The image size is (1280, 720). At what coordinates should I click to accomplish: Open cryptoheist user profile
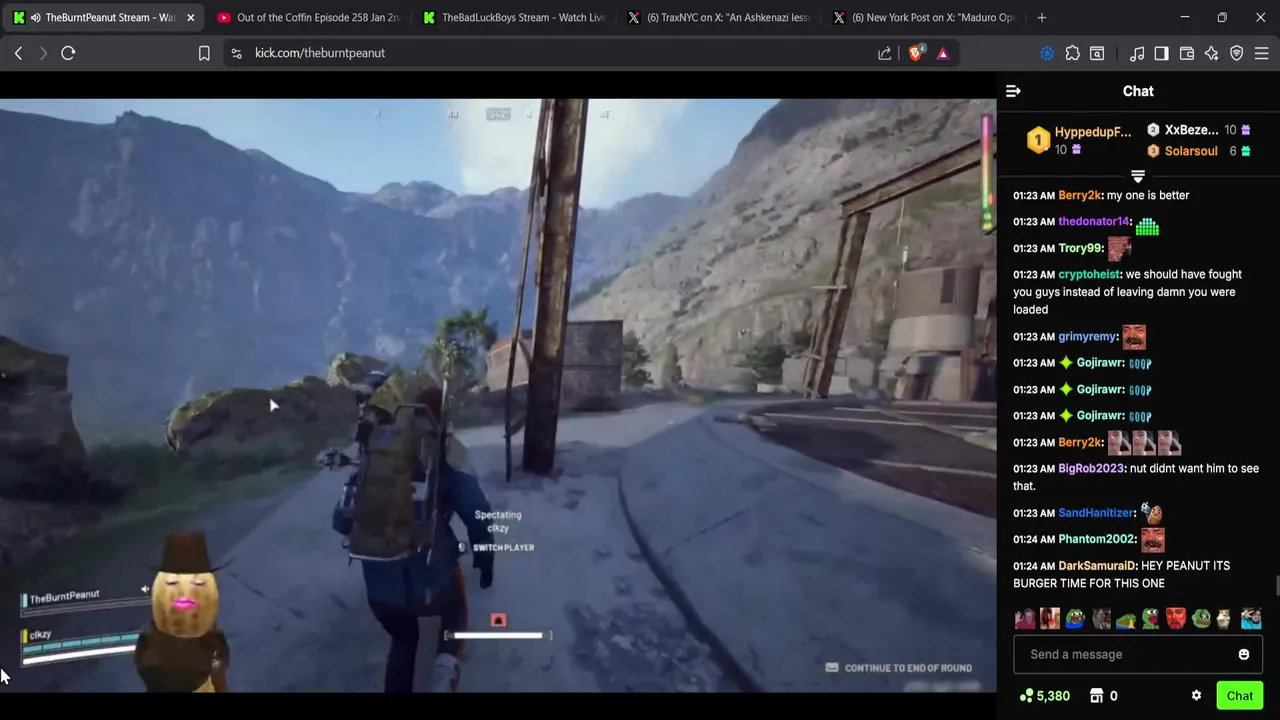1090,274
